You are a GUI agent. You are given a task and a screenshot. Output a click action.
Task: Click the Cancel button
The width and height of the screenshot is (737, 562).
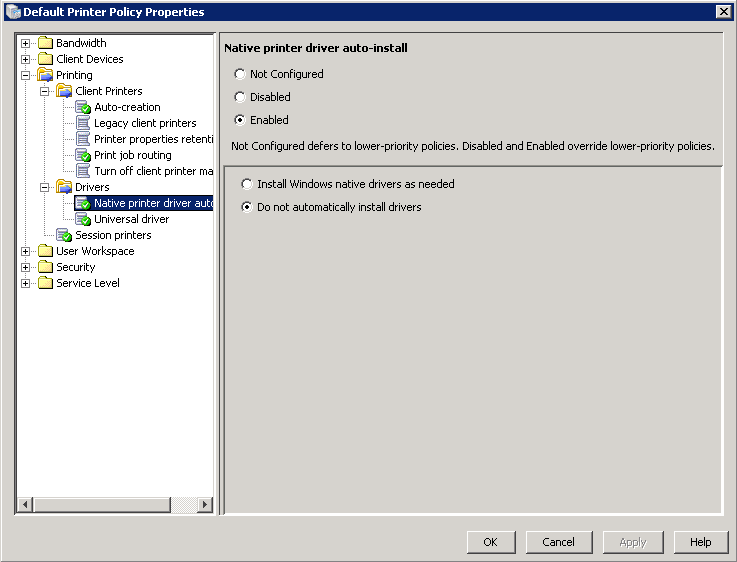558,542
